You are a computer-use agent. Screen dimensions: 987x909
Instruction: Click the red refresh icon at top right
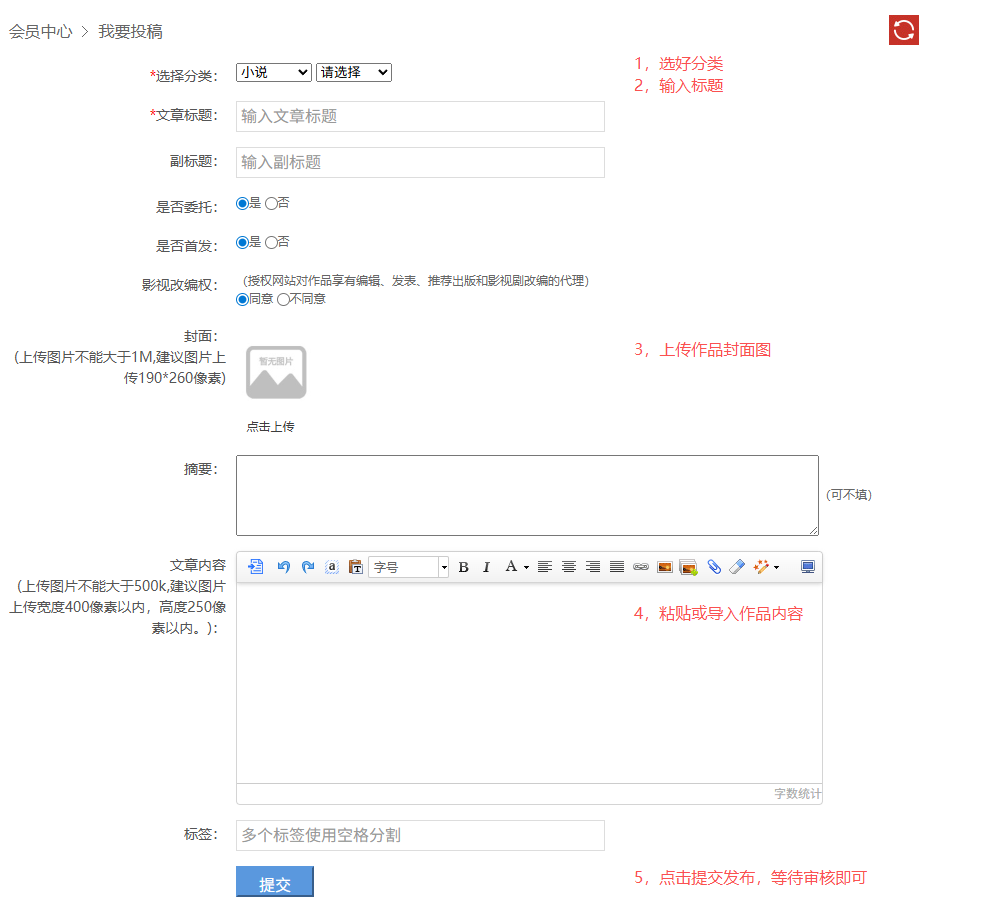tap(903, 30)
